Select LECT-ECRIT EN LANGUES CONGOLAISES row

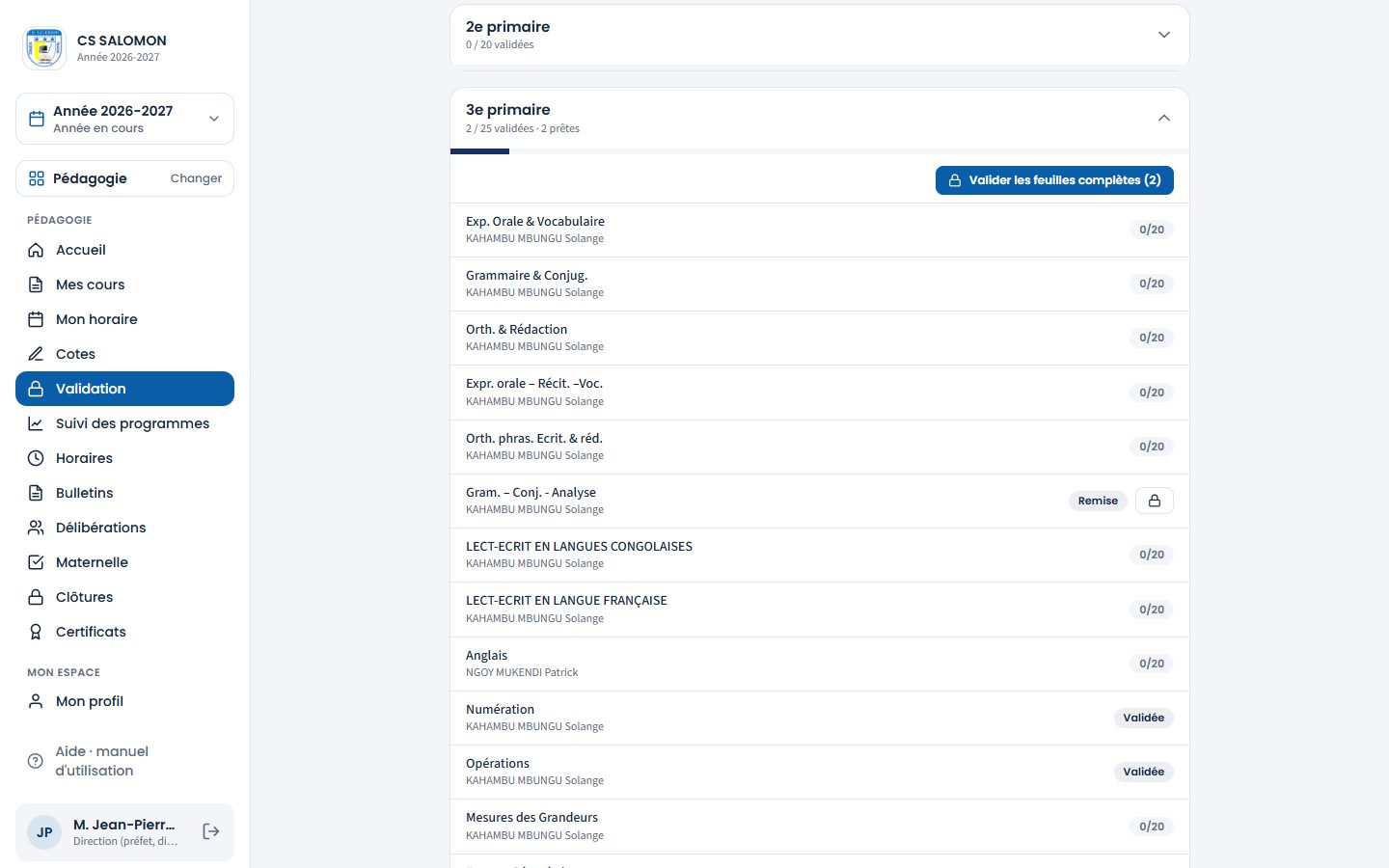pos(820,555)
